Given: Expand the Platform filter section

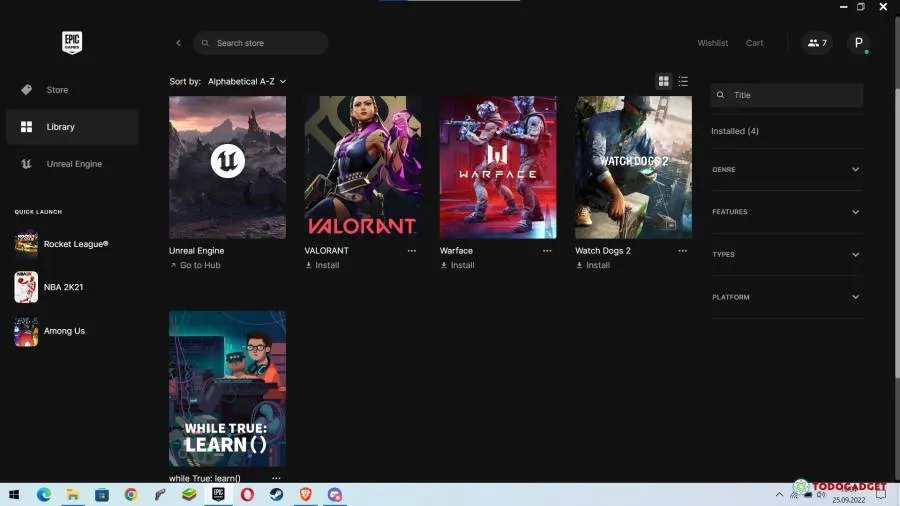Looking at the screenshot, I should pos(786,297).
